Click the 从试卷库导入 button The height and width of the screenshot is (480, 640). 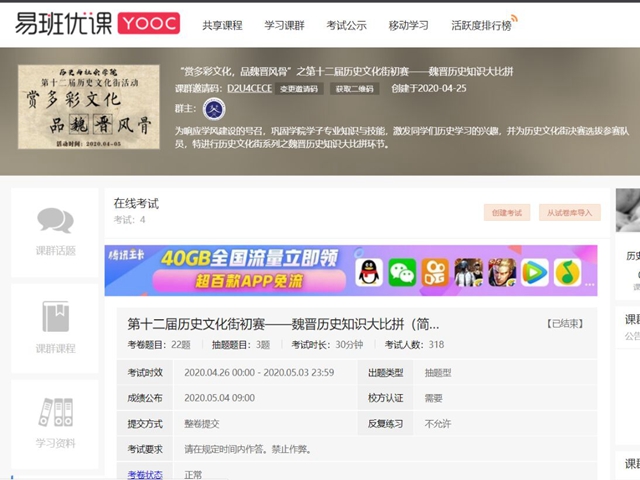click(x=570, y=212)
